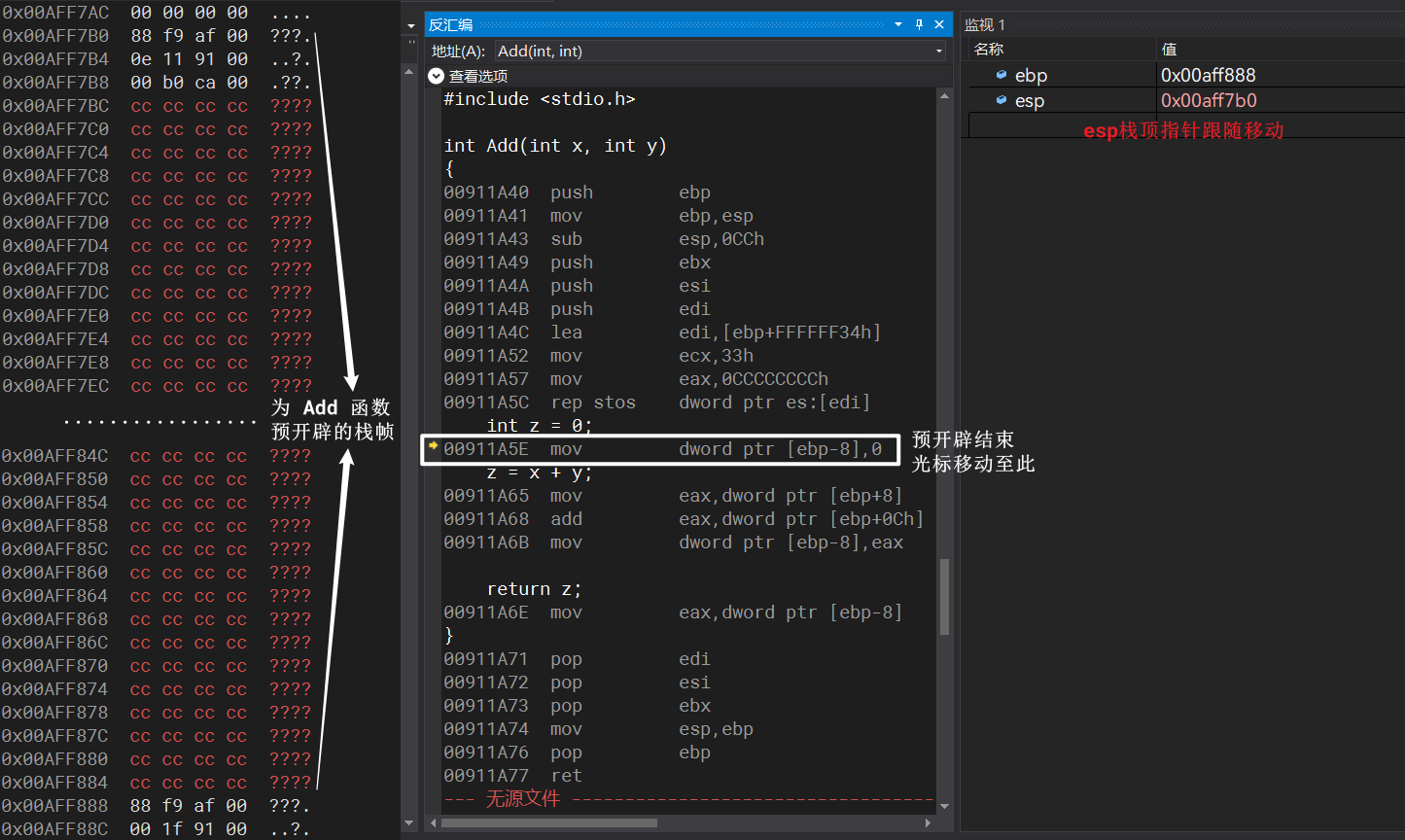Click the return z; source line
This screenshot has width=1405, height=840.
pos(534,589)
